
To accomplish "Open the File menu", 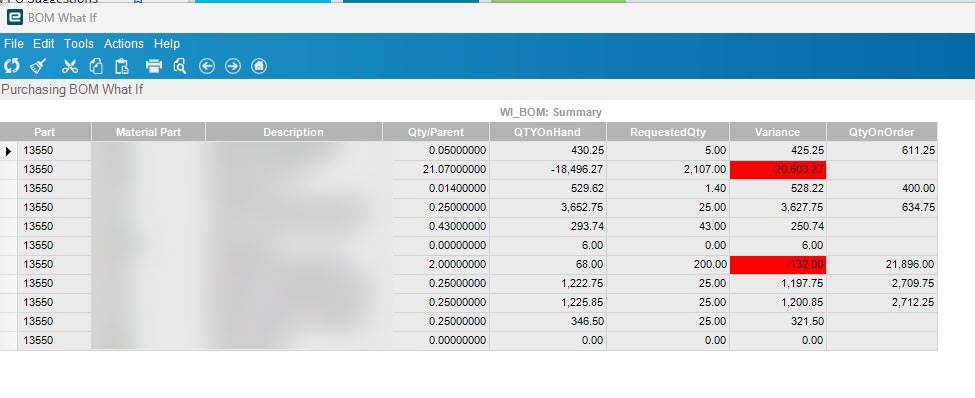I will click(x=14, y=44).
